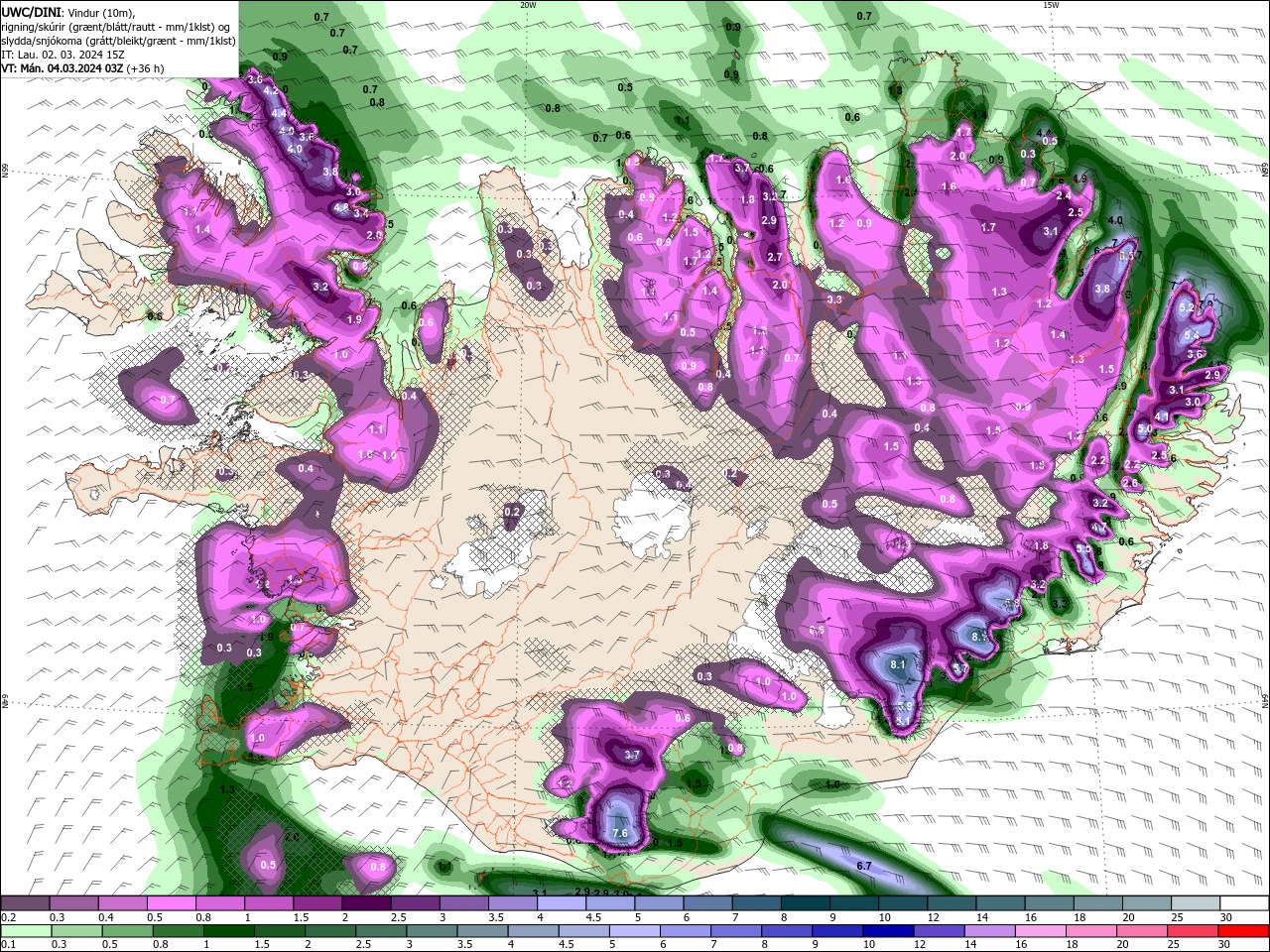
Task: Click the 'IT: Lau. 02. 03. 2024 15Z' line
Action: tap(62, 55)
